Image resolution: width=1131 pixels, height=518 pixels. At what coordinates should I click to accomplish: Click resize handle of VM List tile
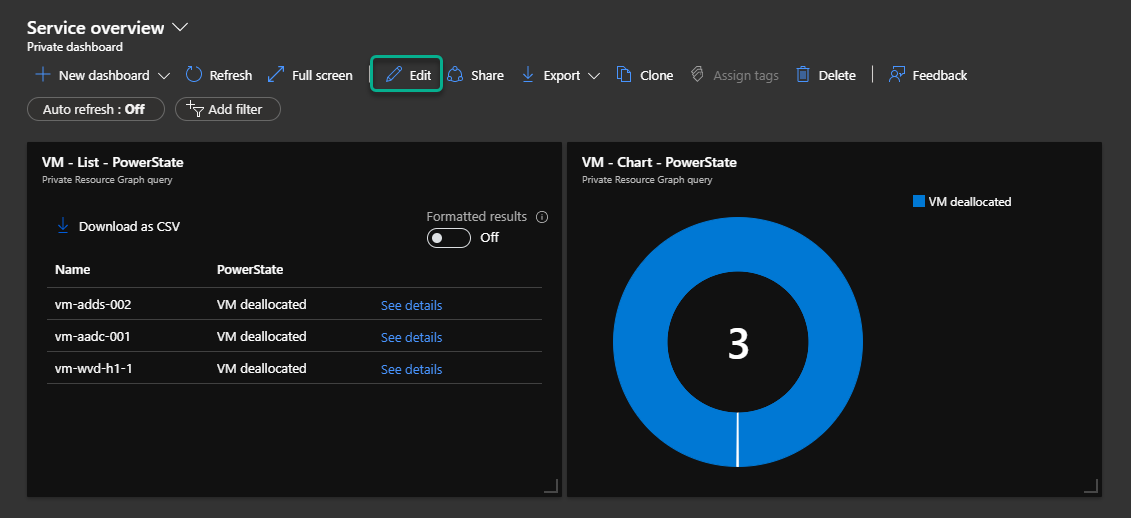tap(551, 486)
